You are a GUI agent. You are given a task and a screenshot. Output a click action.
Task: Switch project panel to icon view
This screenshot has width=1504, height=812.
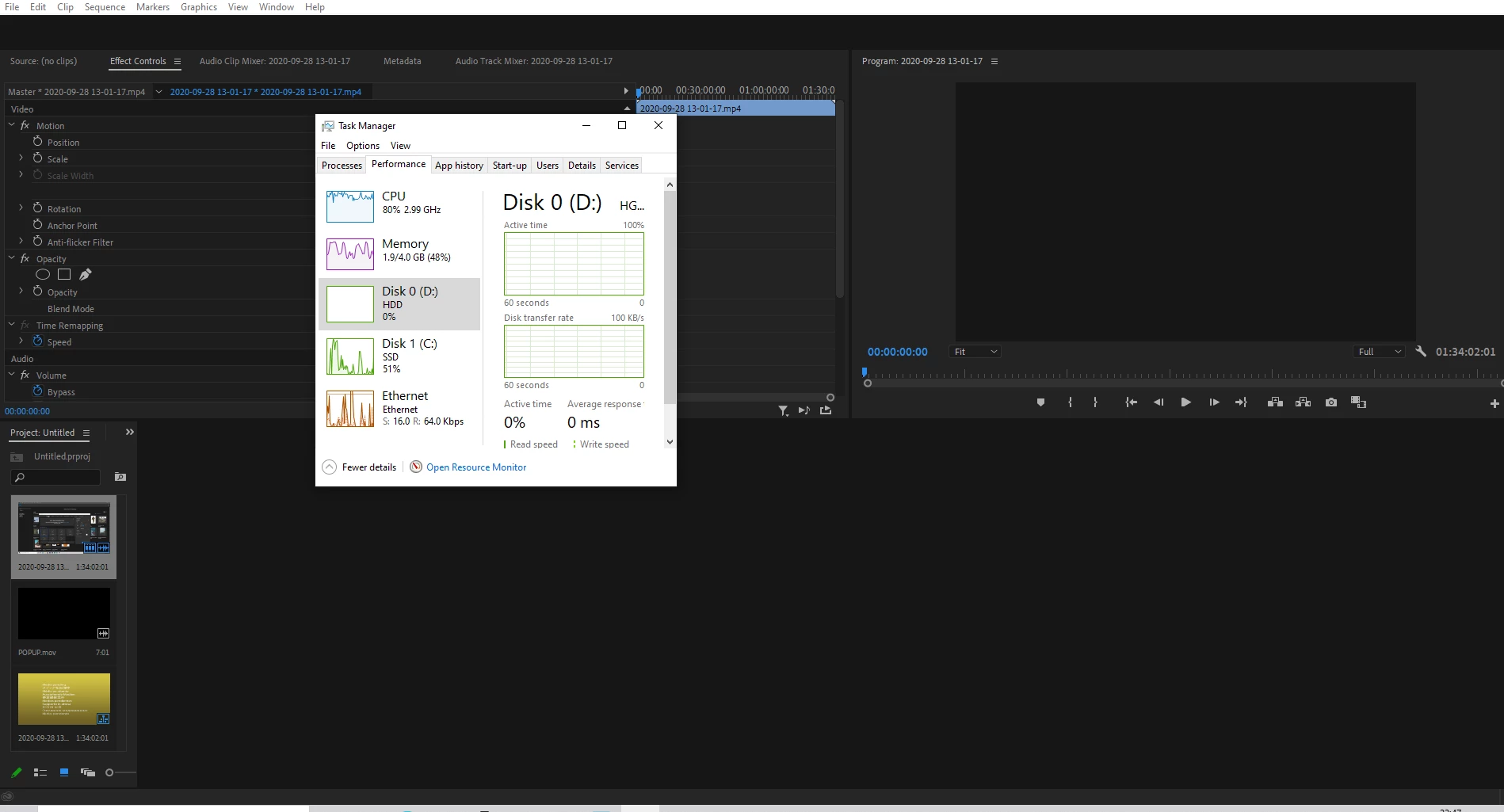[64, 772]
